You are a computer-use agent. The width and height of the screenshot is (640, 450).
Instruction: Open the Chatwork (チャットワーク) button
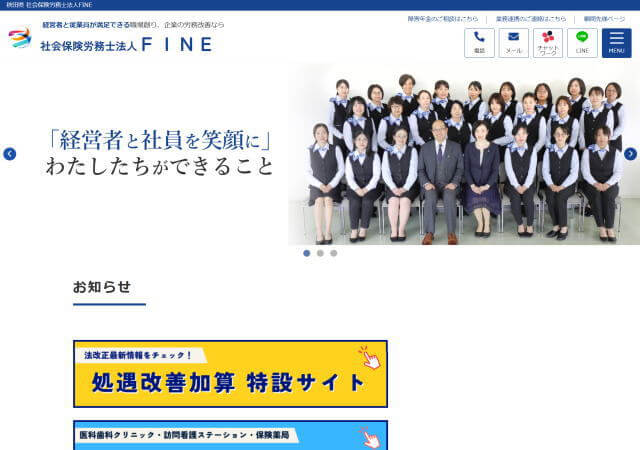(548, 43)
